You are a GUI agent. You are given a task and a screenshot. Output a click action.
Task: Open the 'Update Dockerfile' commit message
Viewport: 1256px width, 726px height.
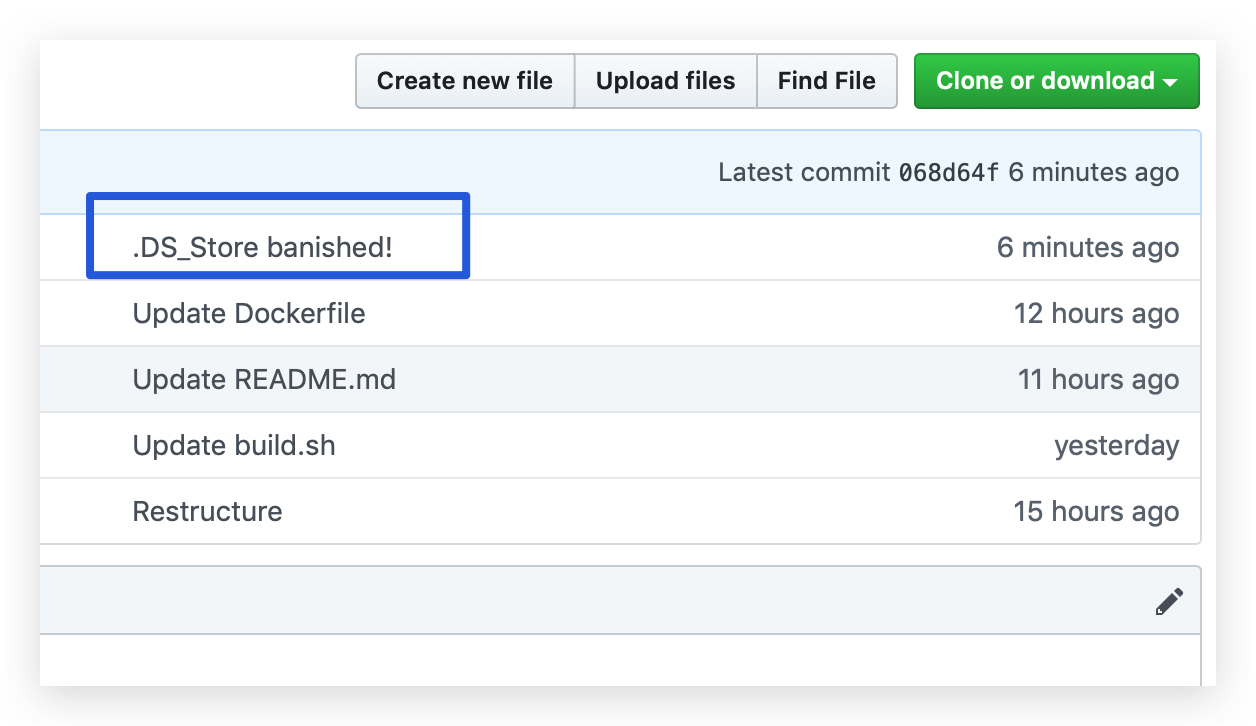coord(249,313)
